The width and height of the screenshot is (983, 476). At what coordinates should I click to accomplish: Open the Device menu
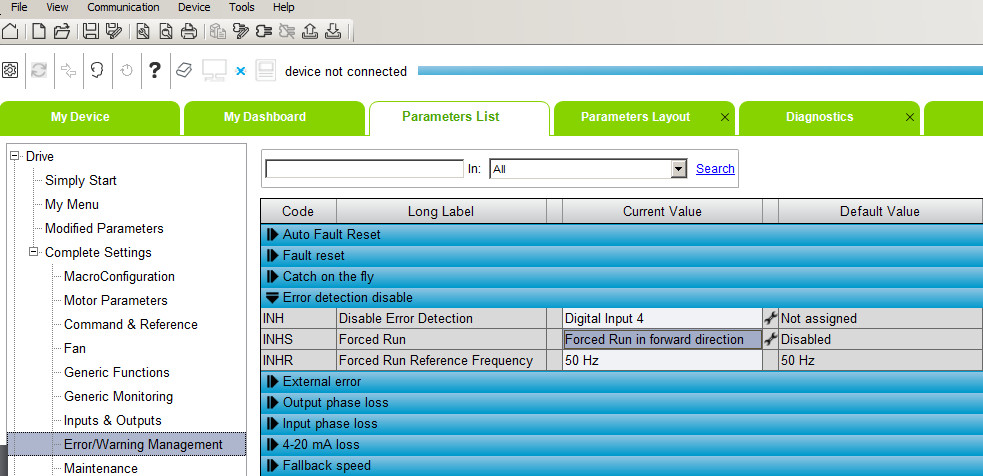point(194,8)
